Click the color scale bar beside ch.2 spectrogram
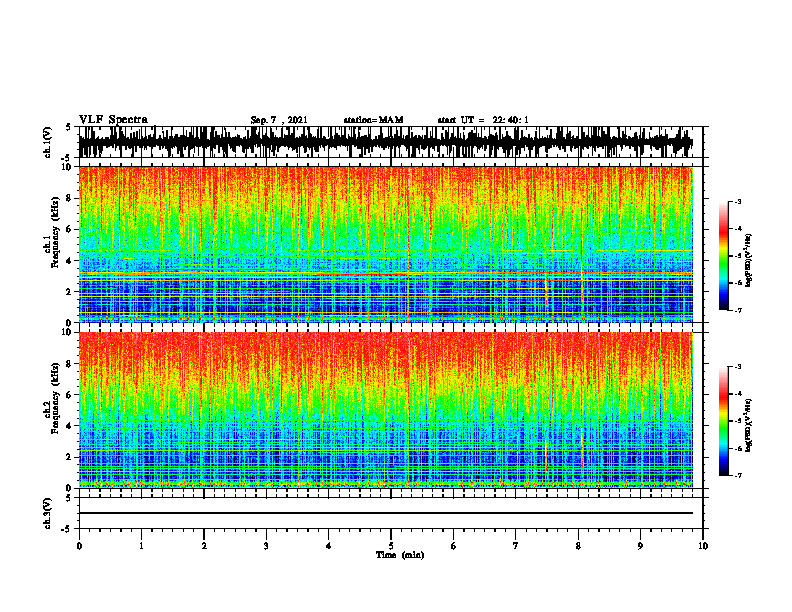 (724, 421)
